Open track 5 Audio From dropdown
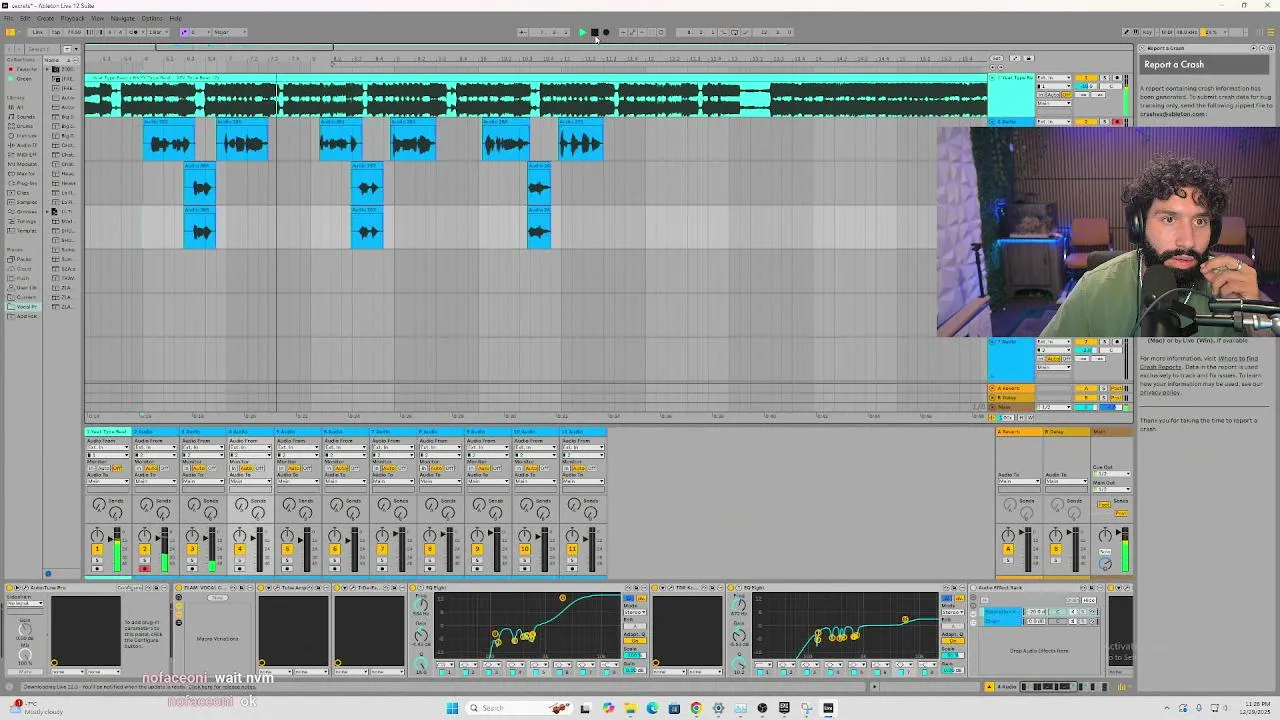 coord(297,447)
